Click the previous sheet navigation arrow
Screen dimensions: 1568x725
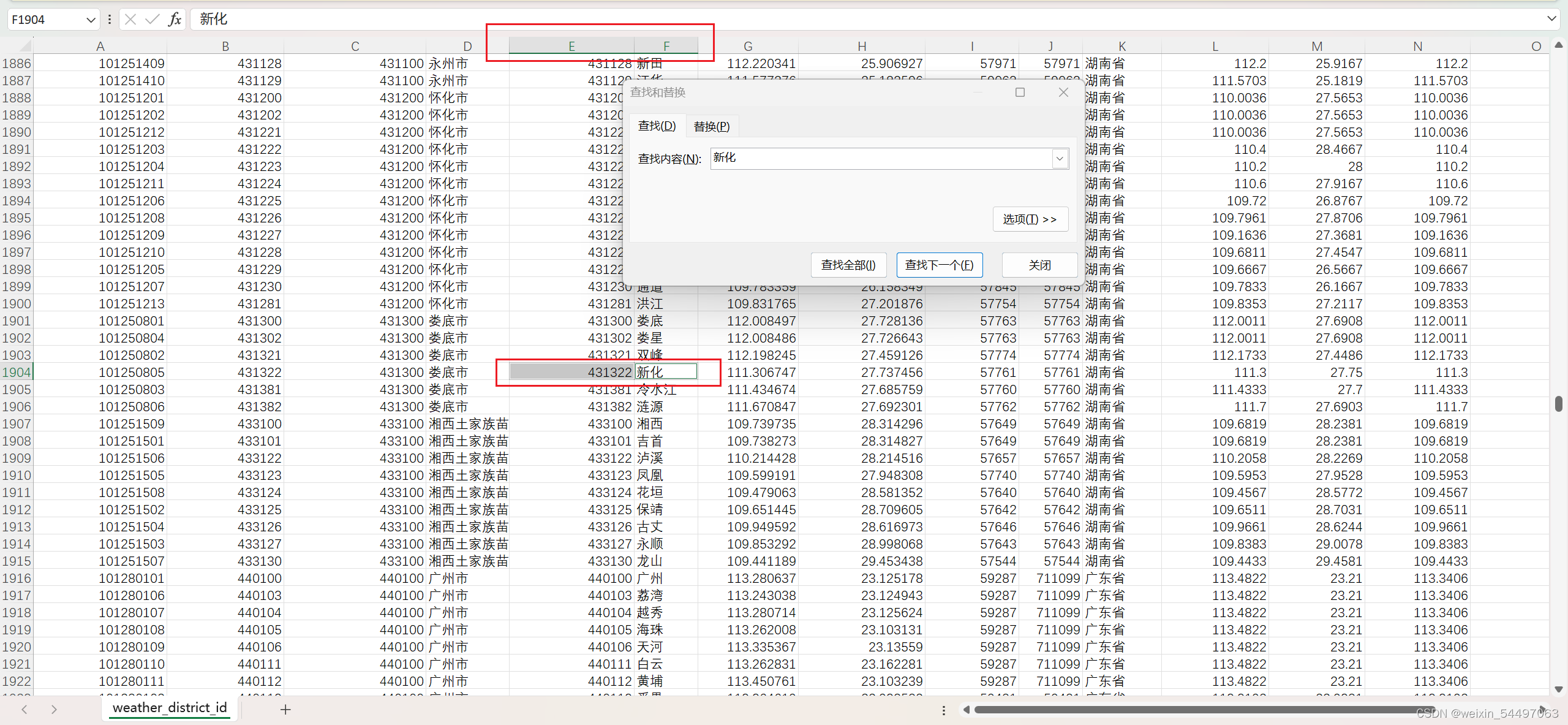click(24, 709)
